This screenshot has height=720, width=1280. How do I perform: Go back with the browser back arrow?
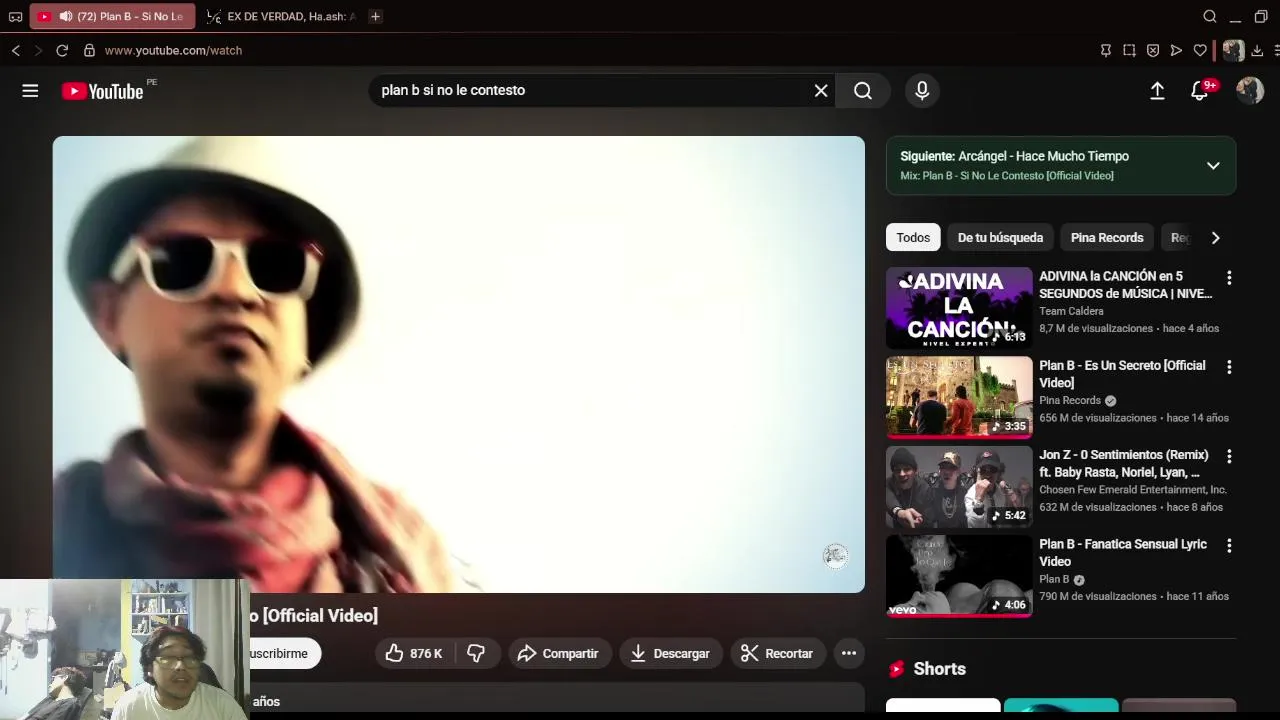[15, 50]
